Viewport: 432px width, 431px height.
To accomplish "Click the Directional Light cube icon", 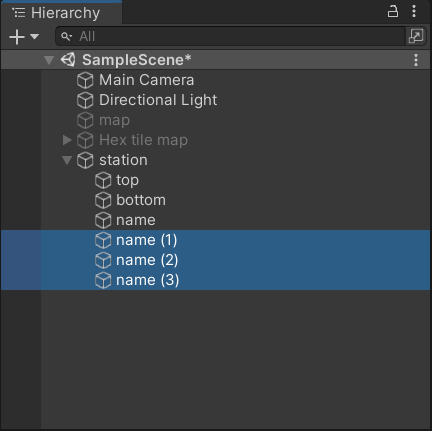I will click(85, 100).
